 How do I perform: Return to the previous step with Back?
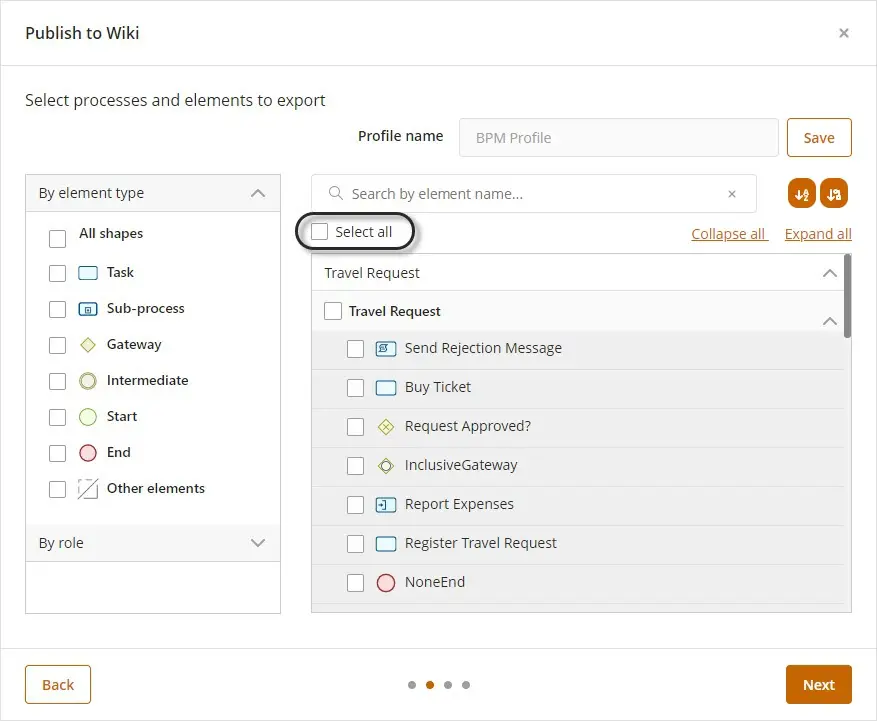point(58,684)
